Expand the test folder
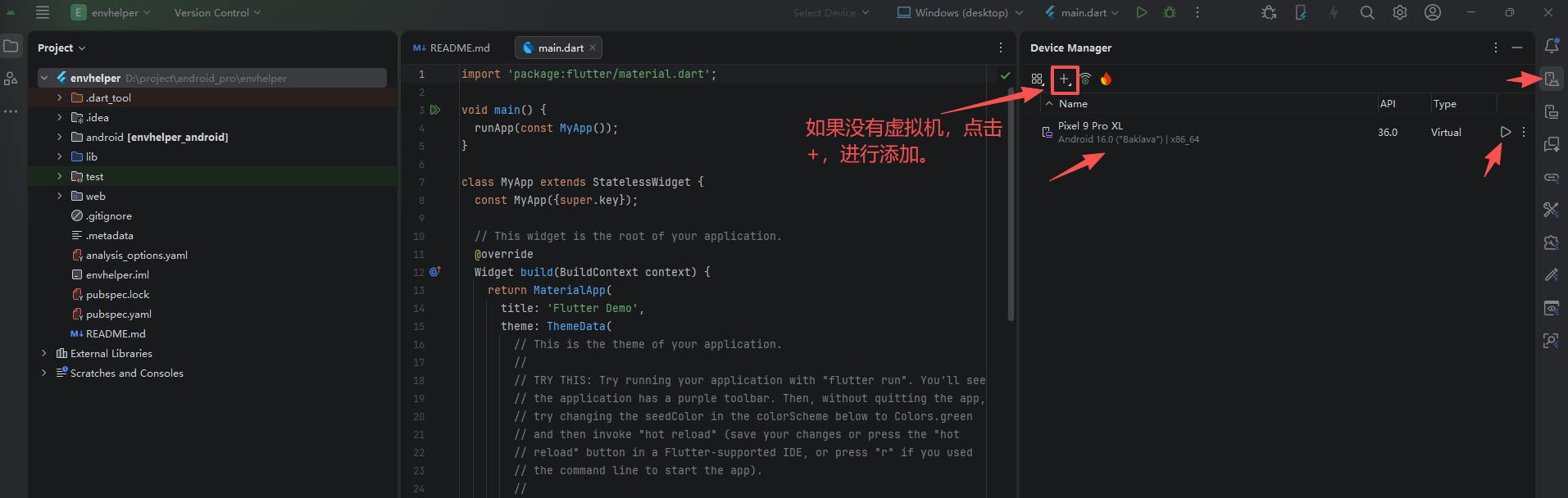The height and width of the screenshot is (498, 1568). pos(59,176)
